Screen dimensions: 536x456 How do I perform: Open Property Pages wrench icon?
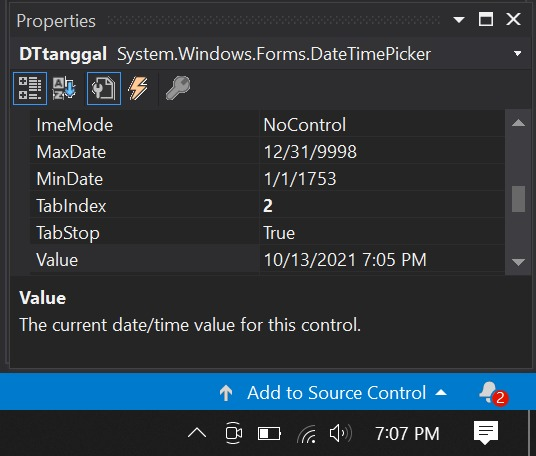(178, 89)
